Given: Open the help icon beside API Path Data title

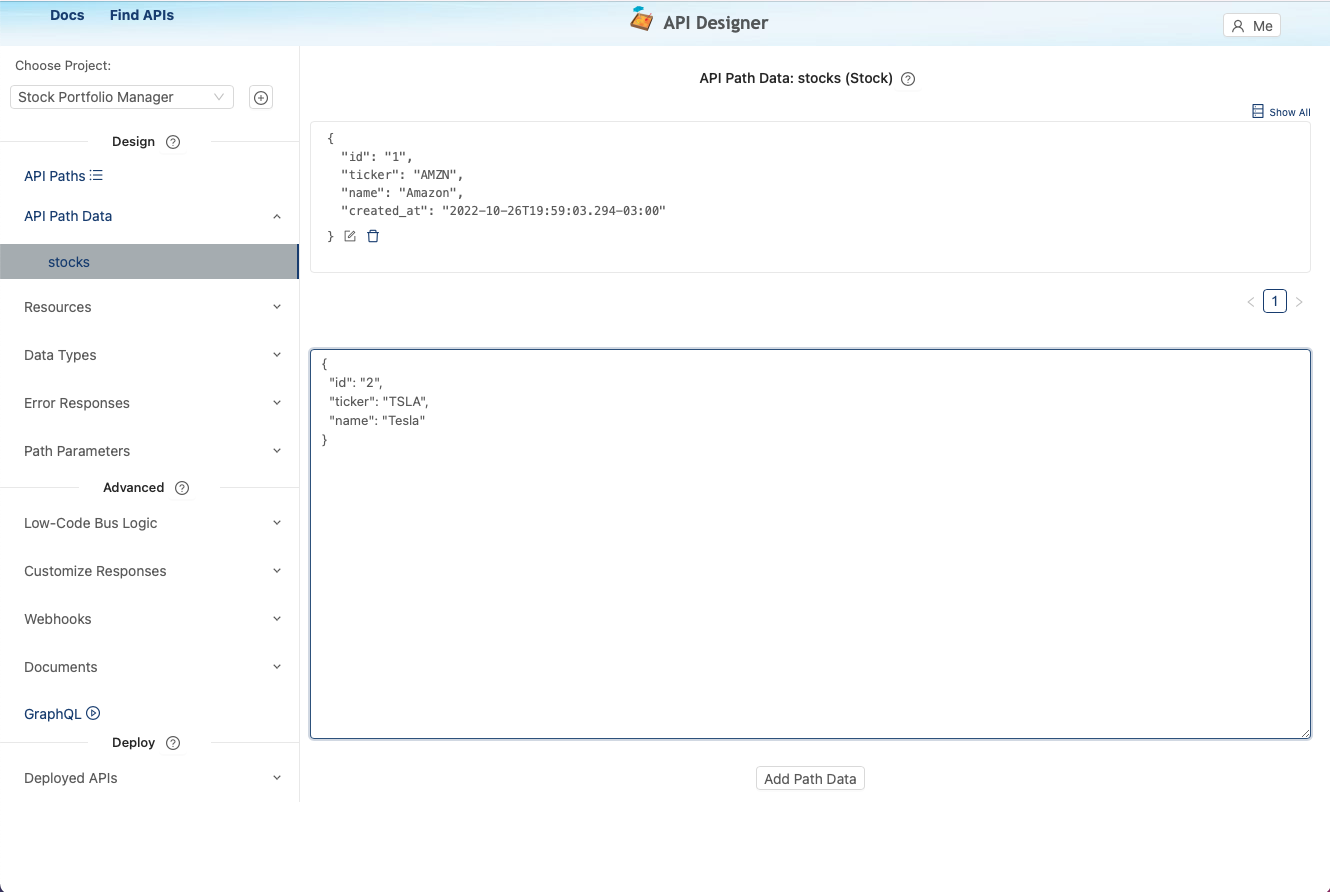Looking at the screenshot, I should [x=907, y=78].
